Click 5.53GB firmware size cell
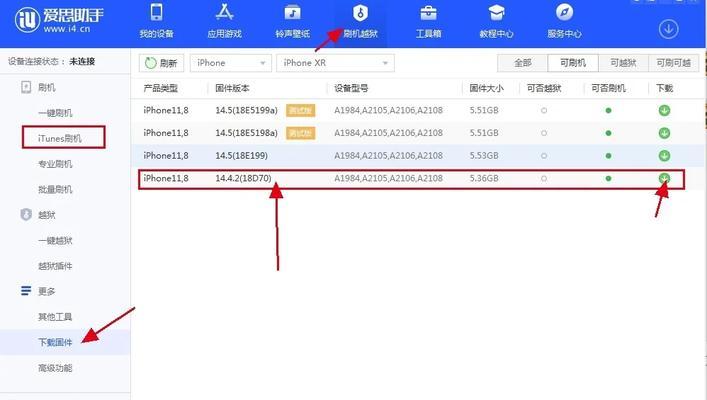 click(x=484, y=156)
